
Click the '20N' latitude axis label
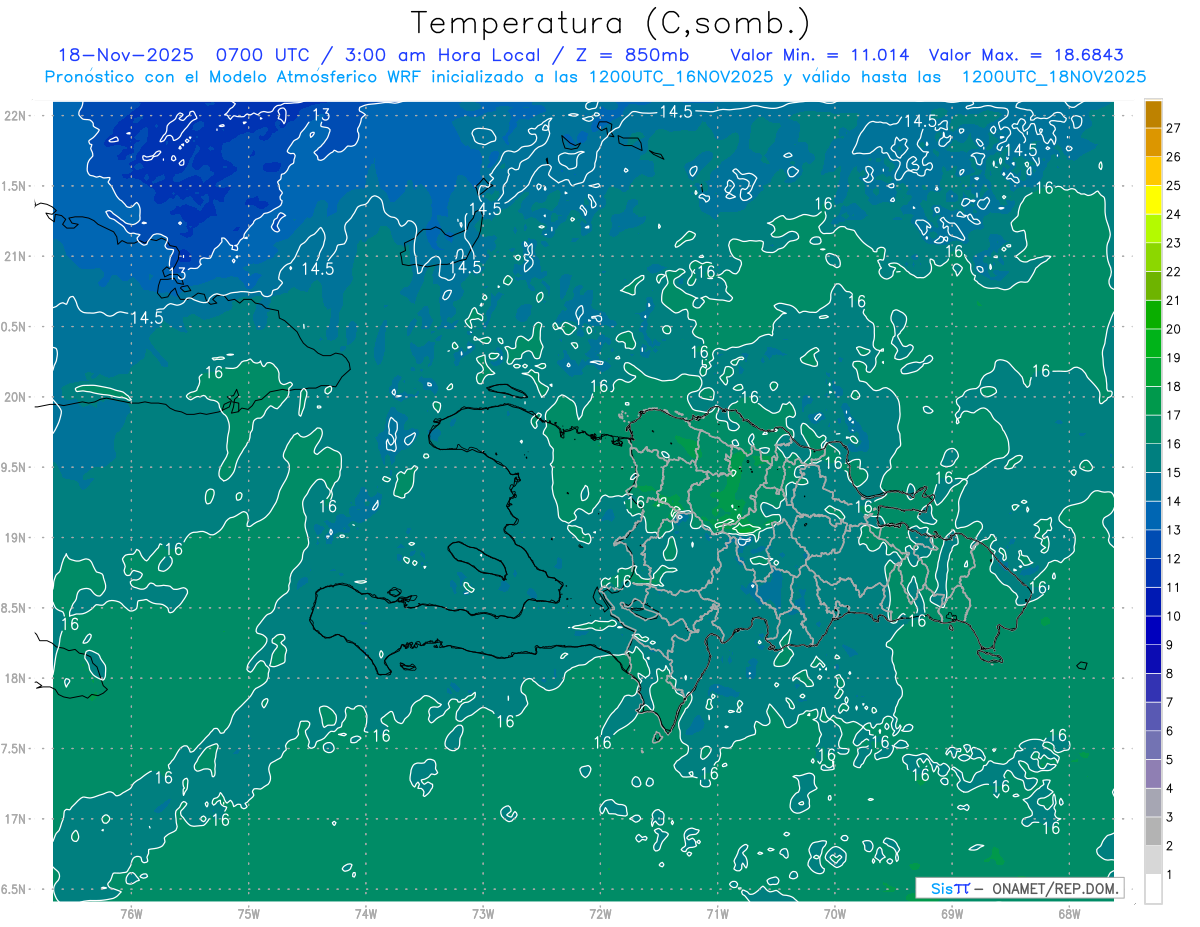(x=17, y=397)
